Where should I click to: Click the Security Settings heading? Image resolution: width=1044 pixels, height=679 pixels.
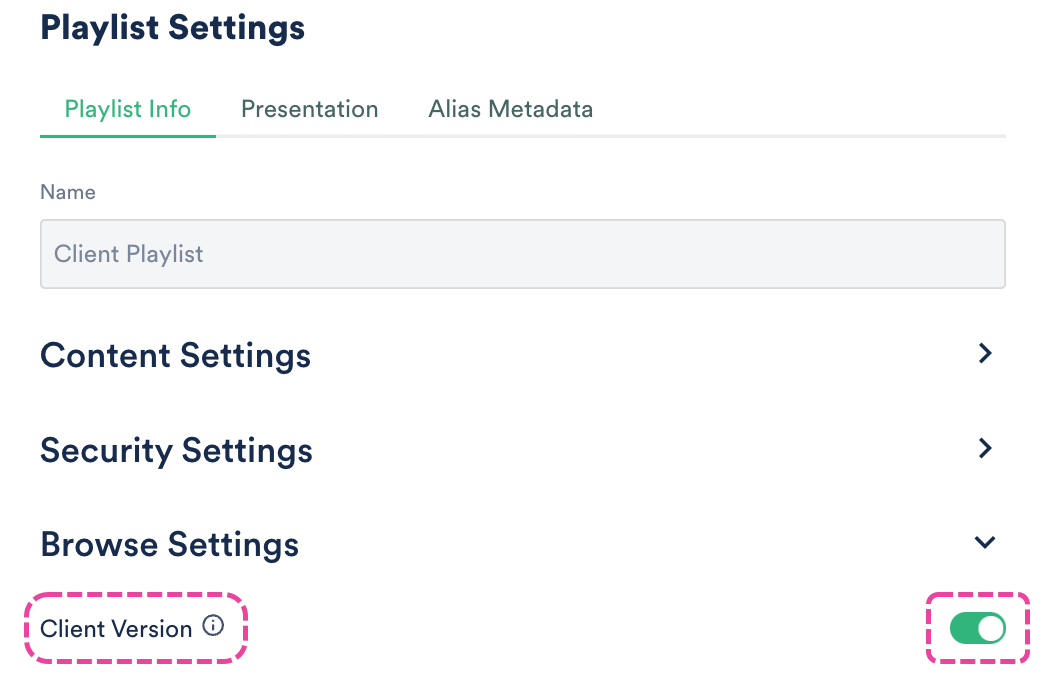176,450
